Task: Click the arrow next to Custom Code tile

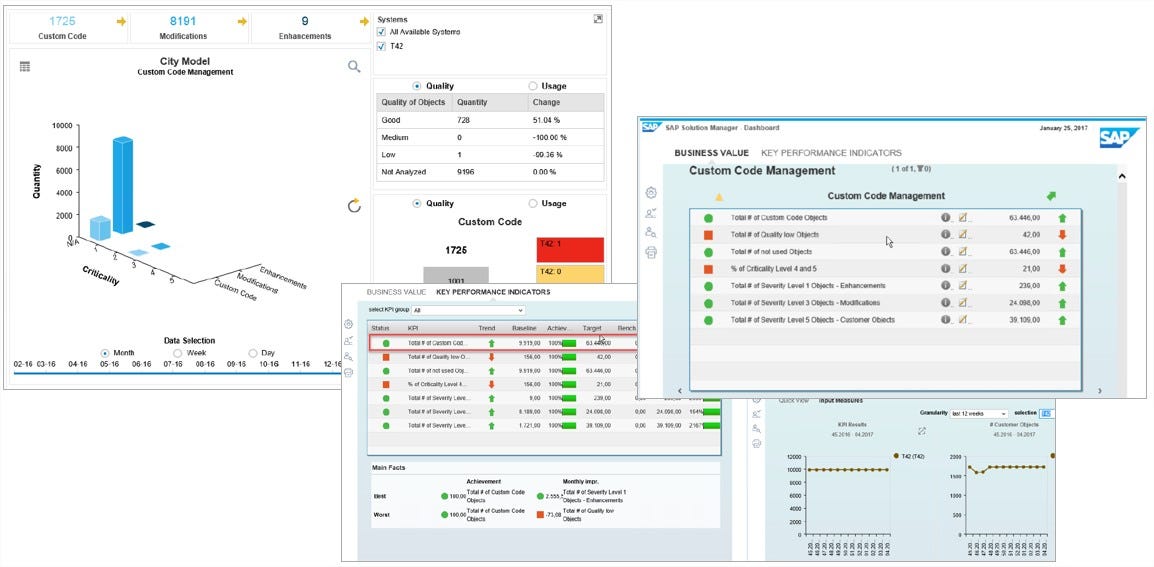Action: pyautogui.click(x=121, y=21)
